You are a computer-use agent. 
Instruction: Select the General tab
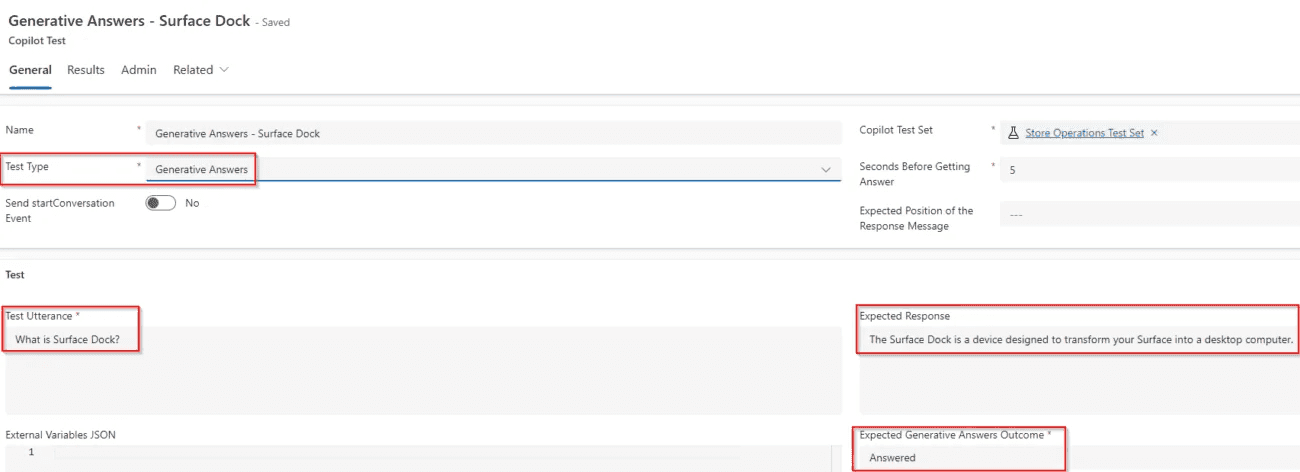[x=30, y=70]
